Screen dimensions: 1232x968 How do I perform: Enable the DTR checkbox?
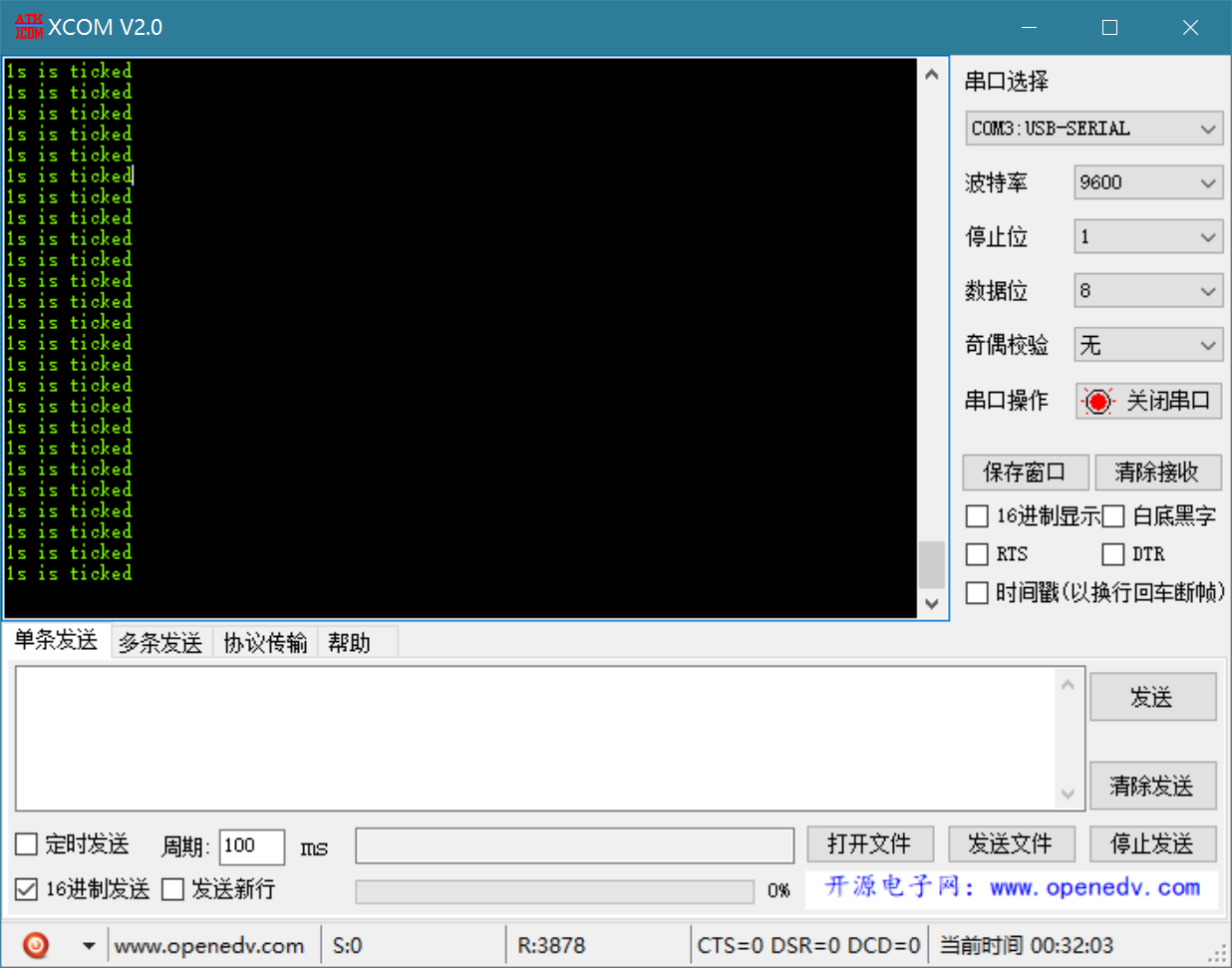(1113, 553)
